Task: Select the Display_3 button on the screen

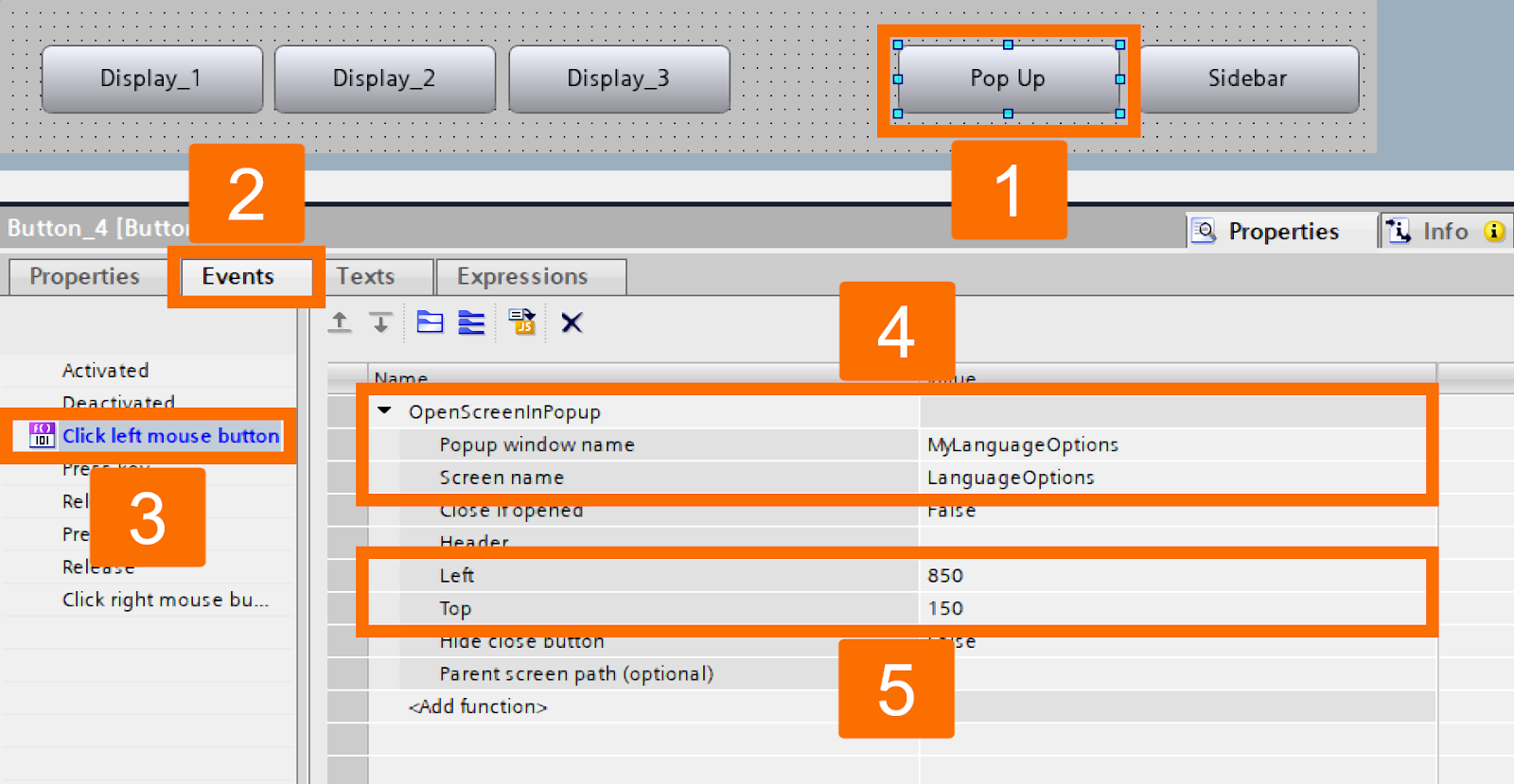Action: 619,78
